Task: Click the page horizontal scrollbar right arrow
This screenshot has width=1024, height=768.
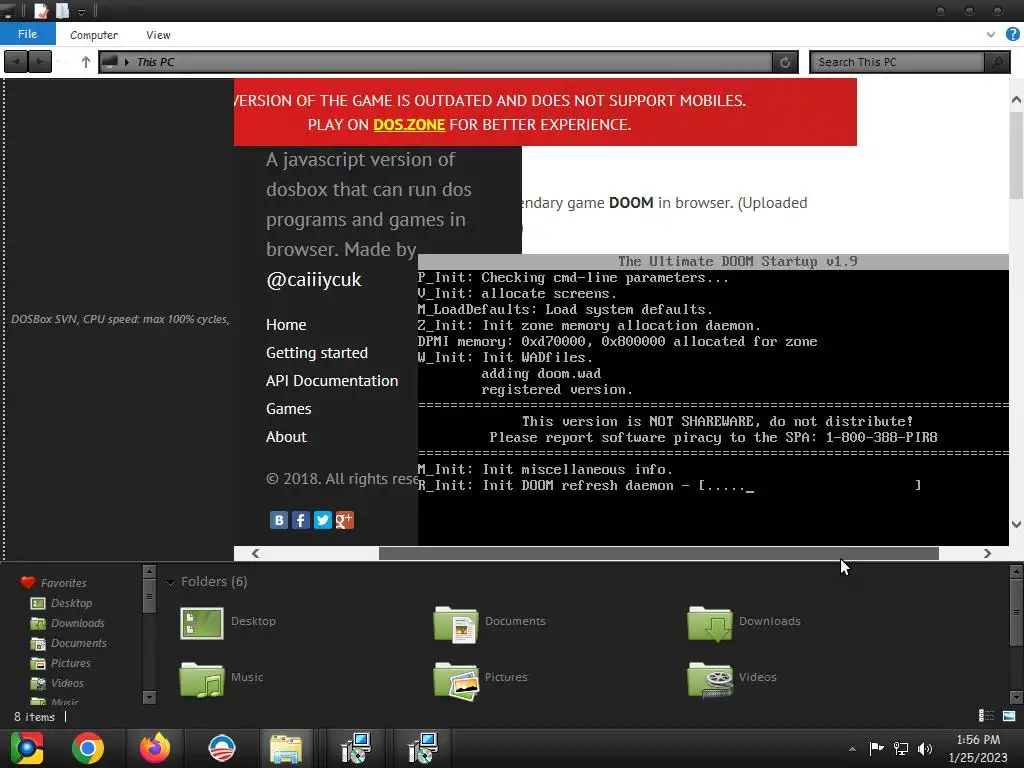Action: (987, 553)
